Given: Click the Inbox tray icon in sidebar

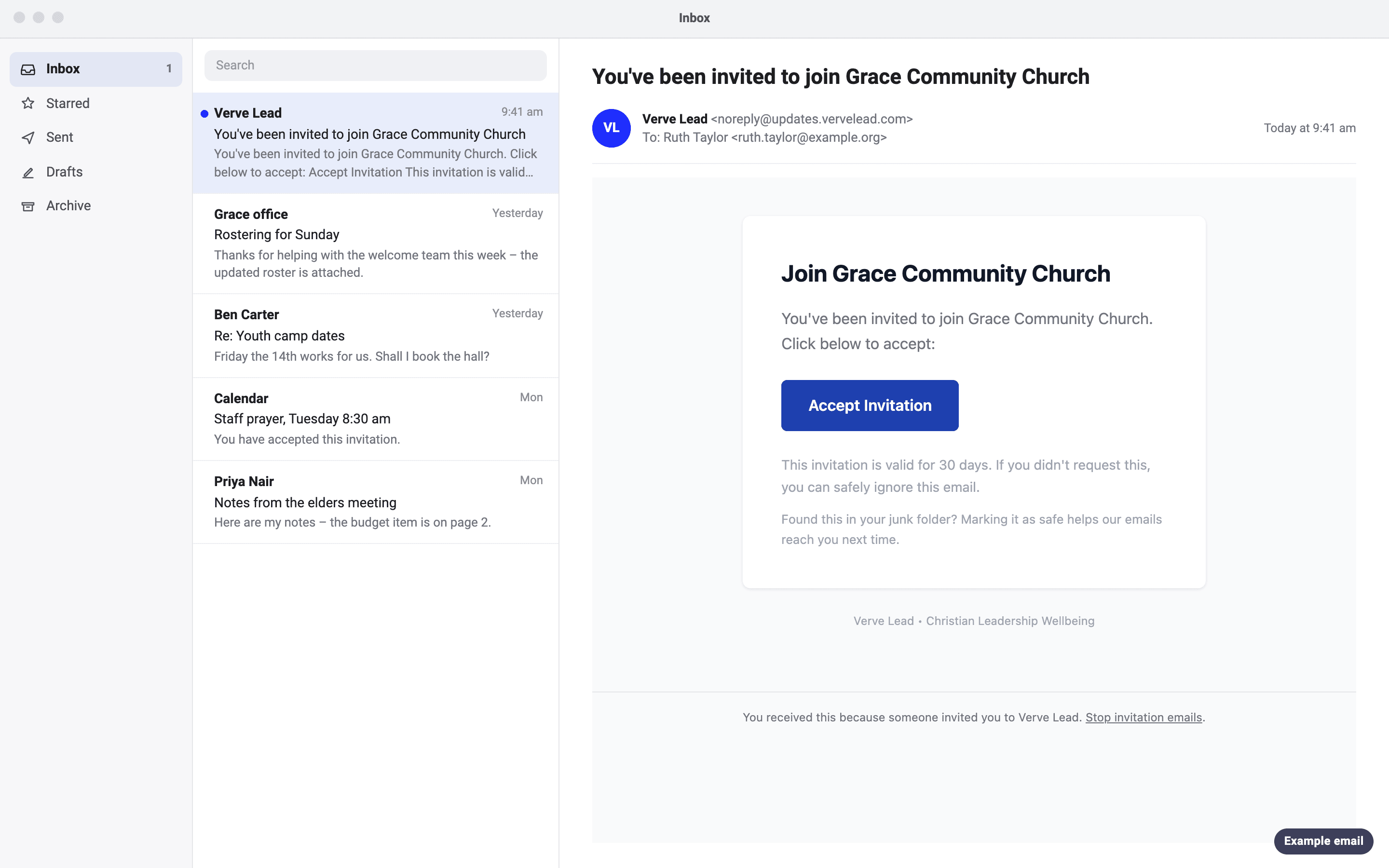Looking at the screenshot, I should pyautogui.click(x=28, y=69).
